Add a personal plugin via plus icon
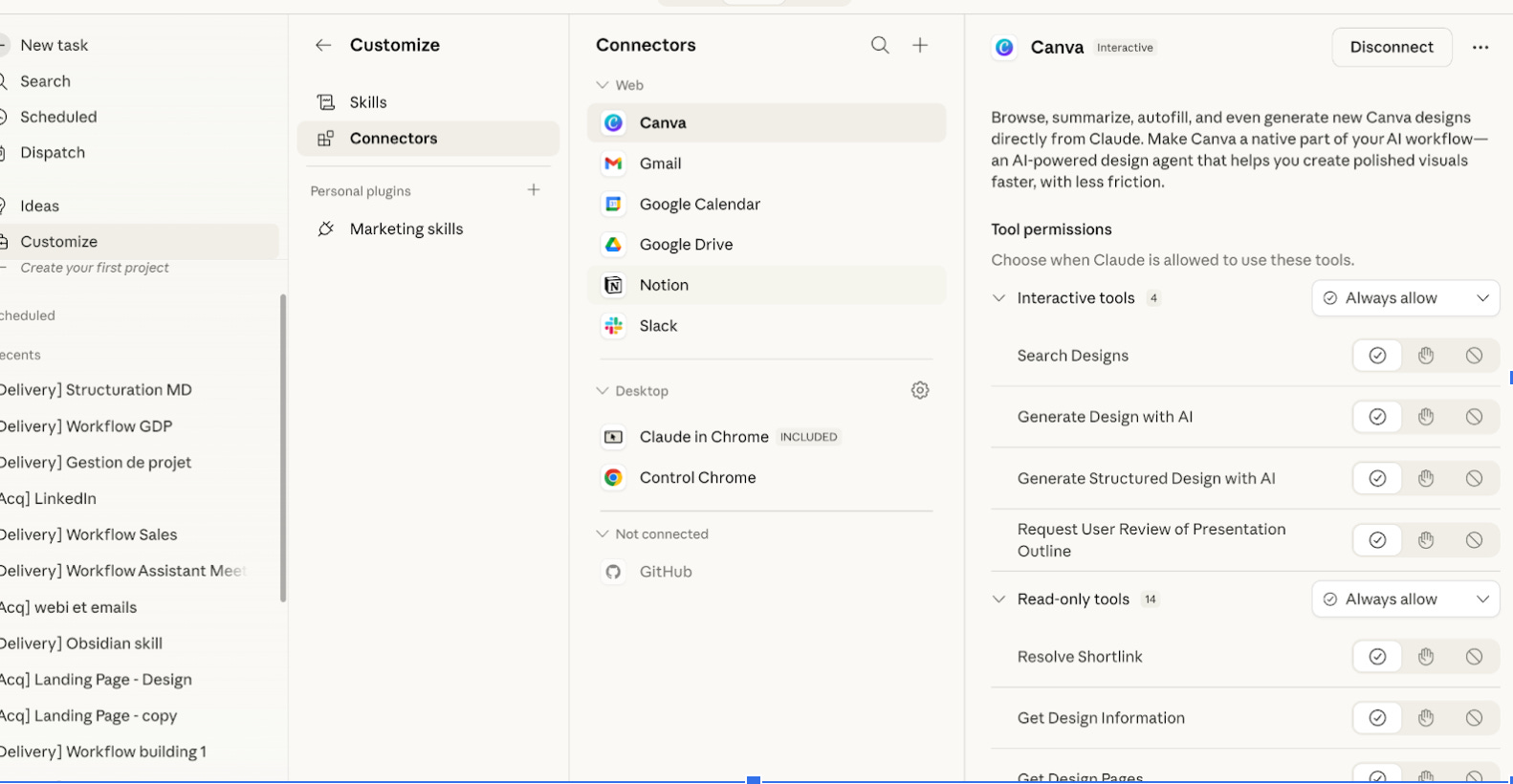 pyautogui.click(x=534, y=190)
